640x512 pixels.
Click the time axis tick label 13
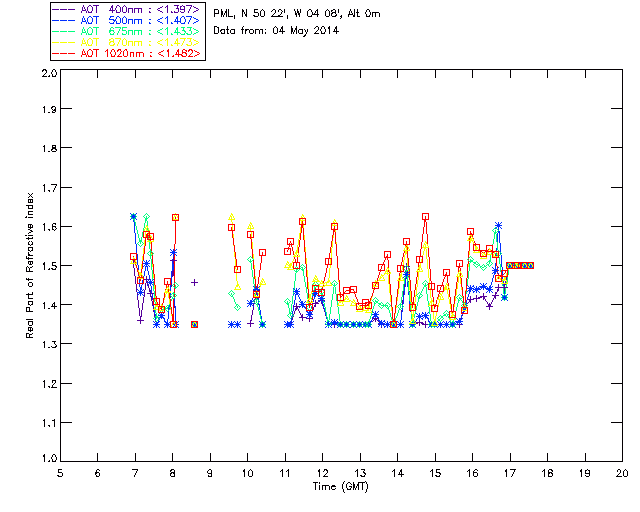click(360, 473)
